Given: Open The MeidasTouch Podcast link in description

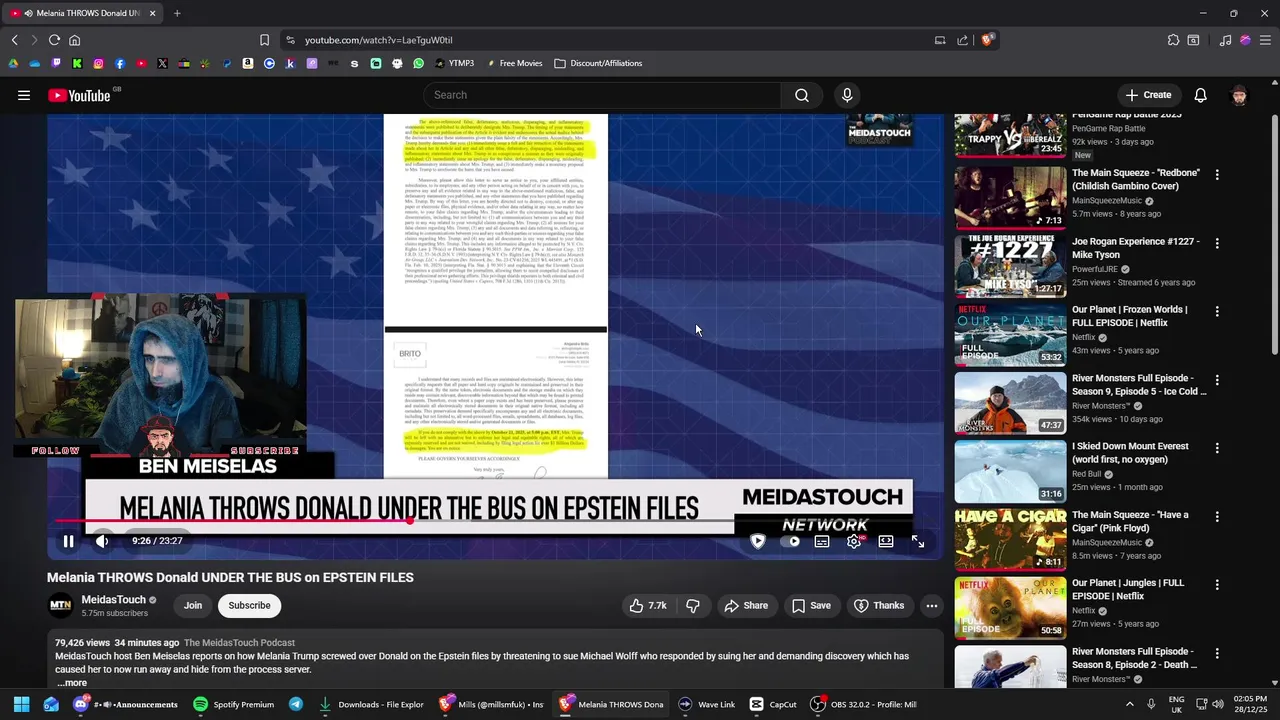Looking at the screenshot, I should (240, 643).
